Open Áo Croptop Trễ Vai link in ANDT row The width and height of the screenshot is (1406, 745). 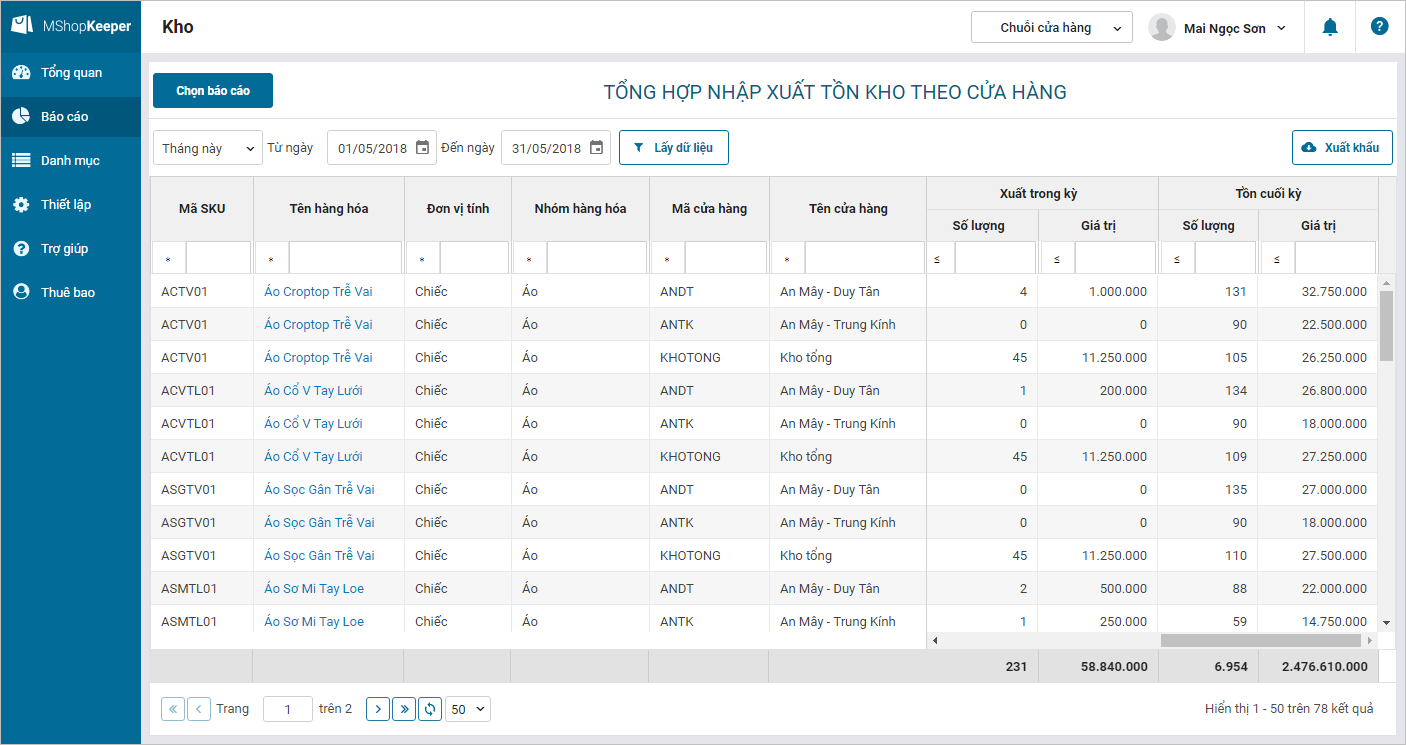(318, 292)
